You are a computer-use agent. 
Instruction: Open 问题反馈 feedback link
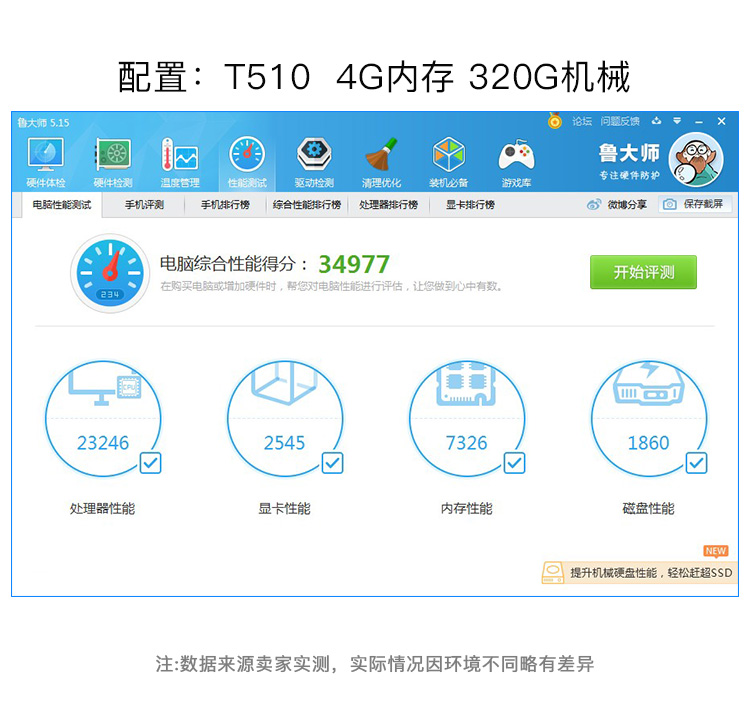[620, 121]
